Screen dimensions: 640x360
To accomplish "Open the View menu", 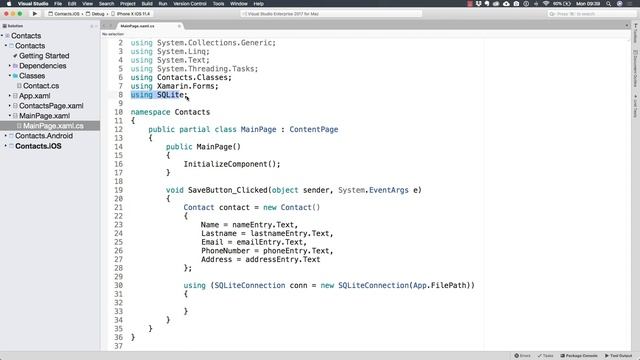I will (87, 4).
